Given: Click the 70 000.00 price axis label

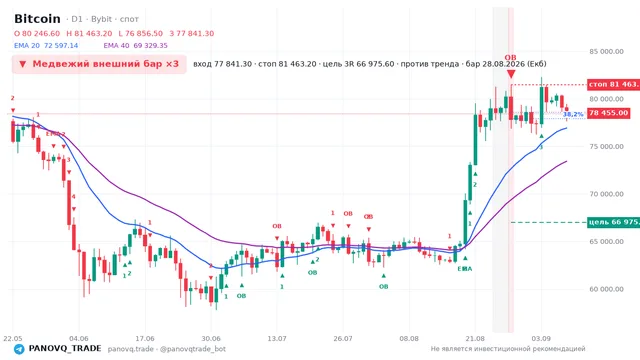Looking at the screenshot, I should coord(606,194).
